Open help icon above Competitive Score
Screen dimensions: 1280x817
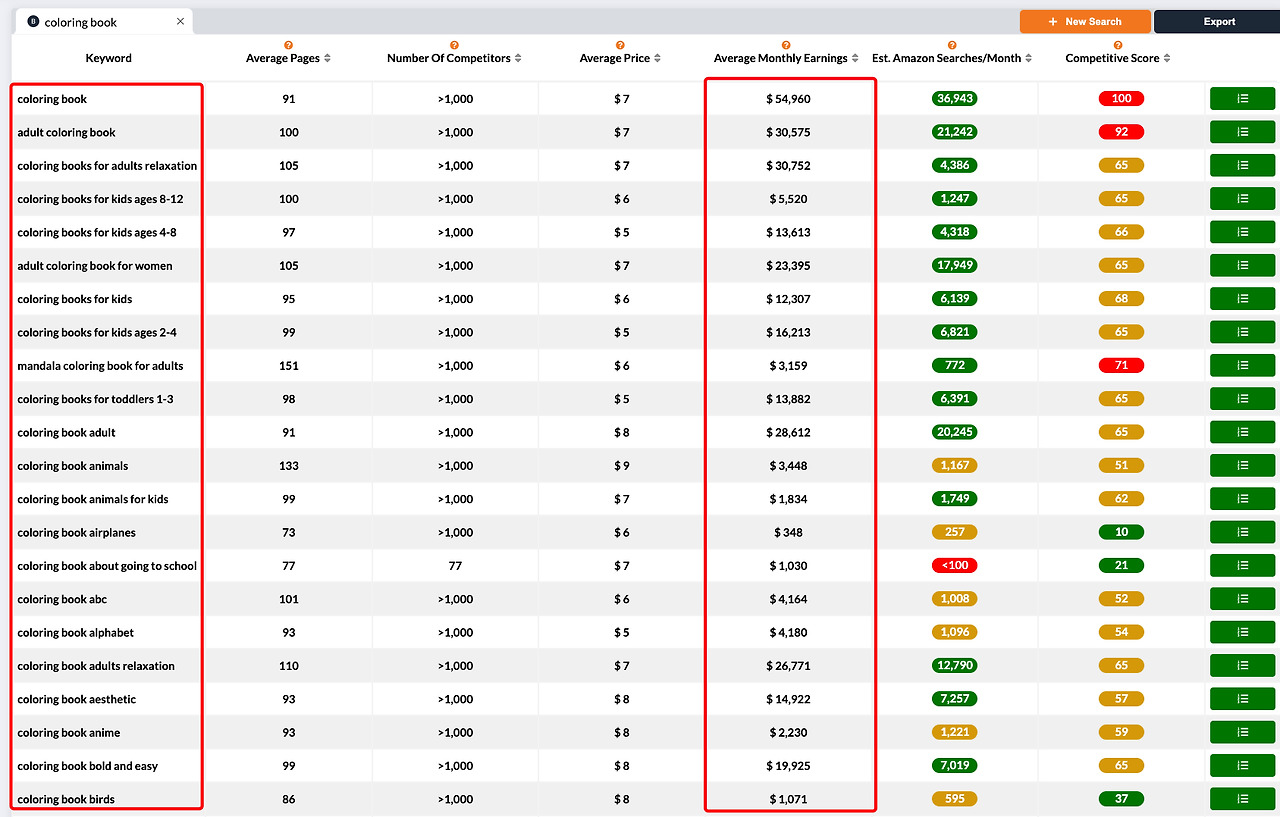1117,45
